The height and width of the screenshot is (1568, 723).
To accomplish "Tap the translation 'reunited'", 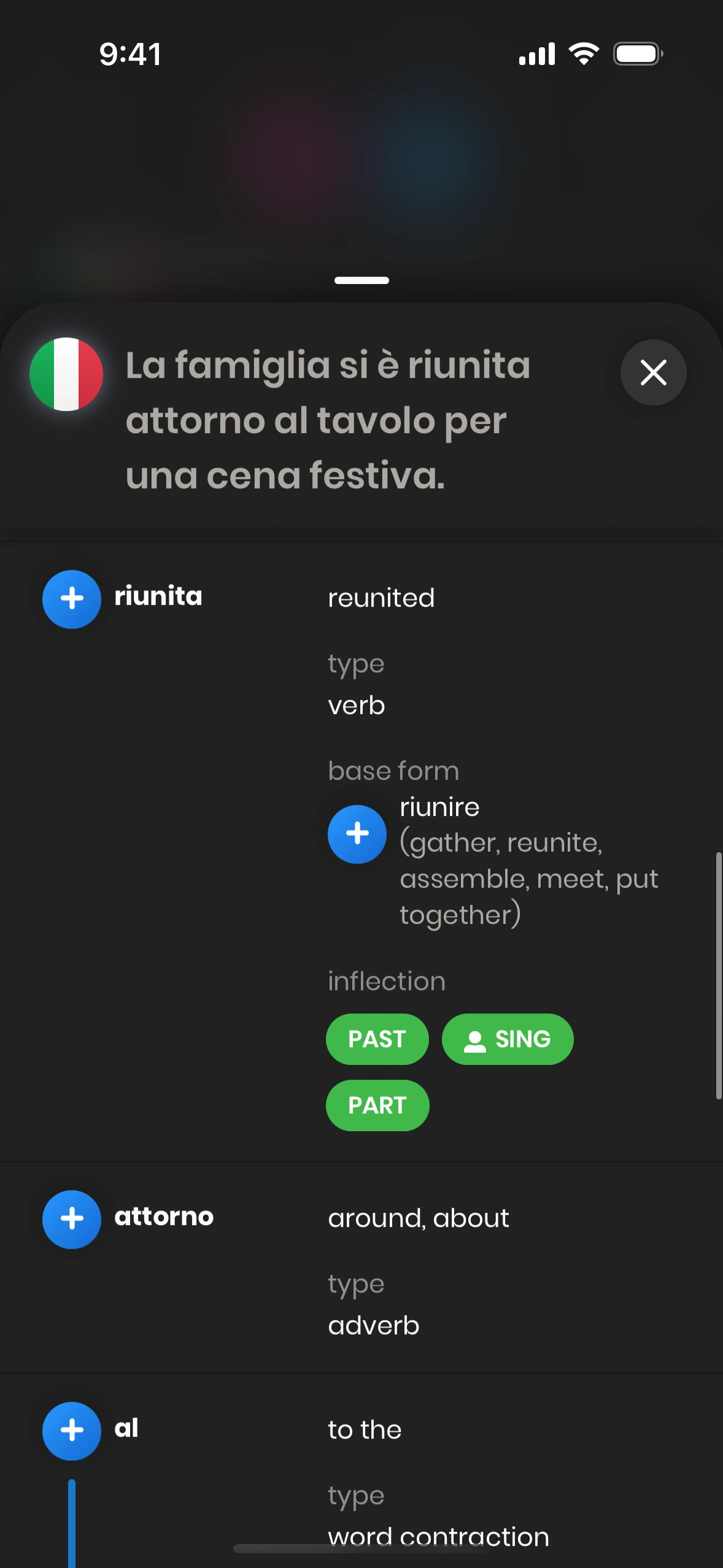I will point(381,598).
